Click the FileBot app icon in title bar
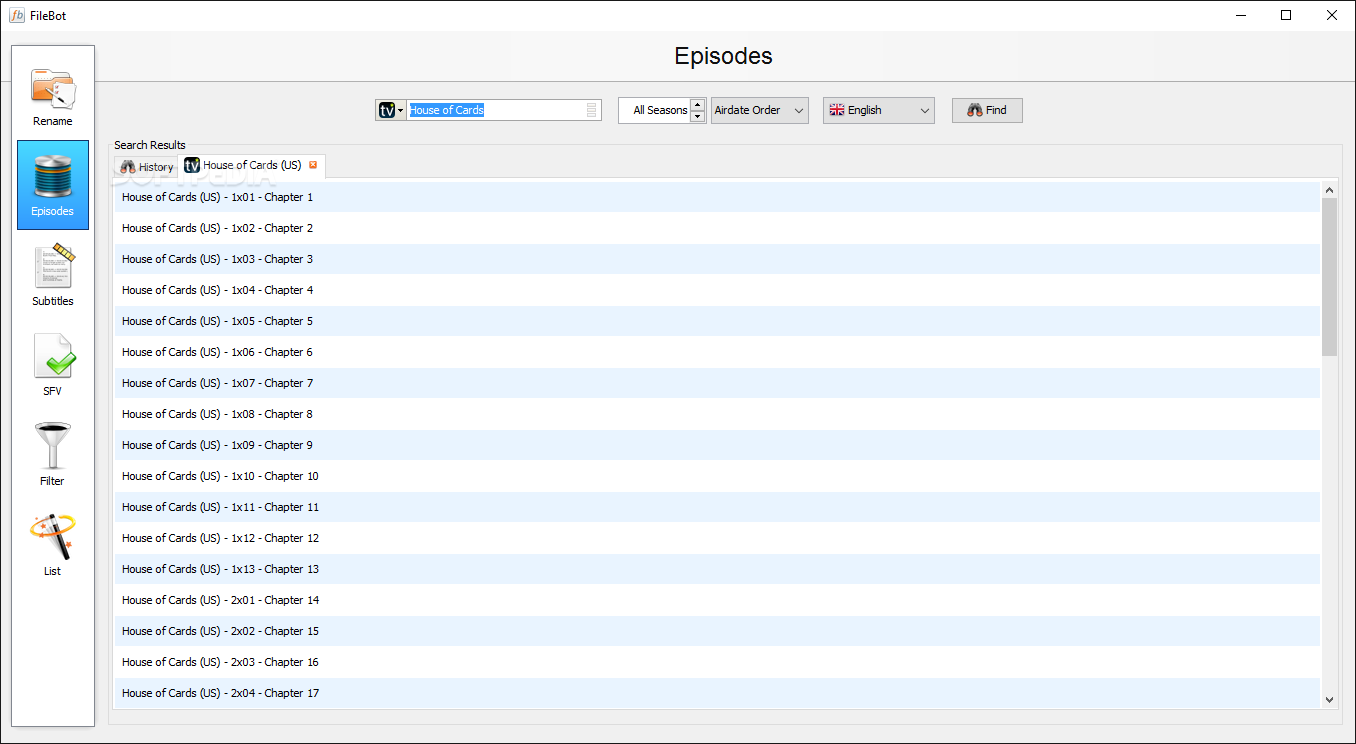The image size is (1356, 744). pyautogui.click(x=16, y=15)
